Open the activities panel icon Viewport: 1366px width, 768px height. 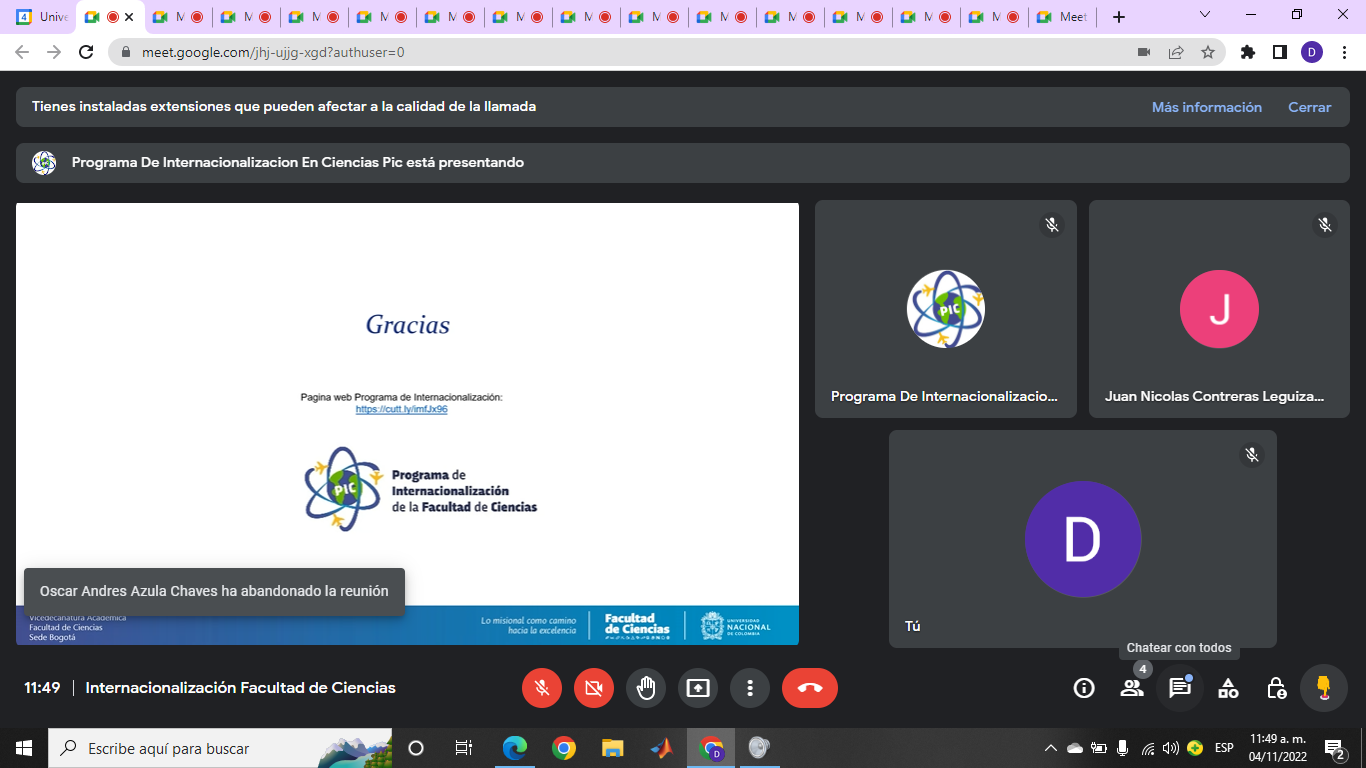click(1228, 688)
